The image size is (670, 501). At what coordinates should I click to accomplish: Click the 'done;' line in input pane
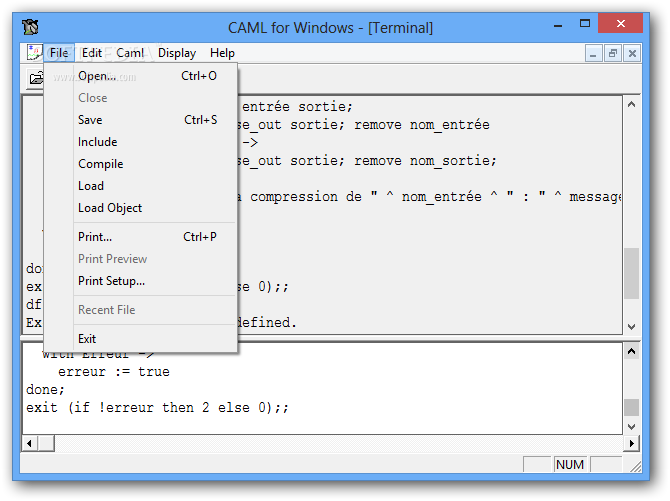(45, 390)
